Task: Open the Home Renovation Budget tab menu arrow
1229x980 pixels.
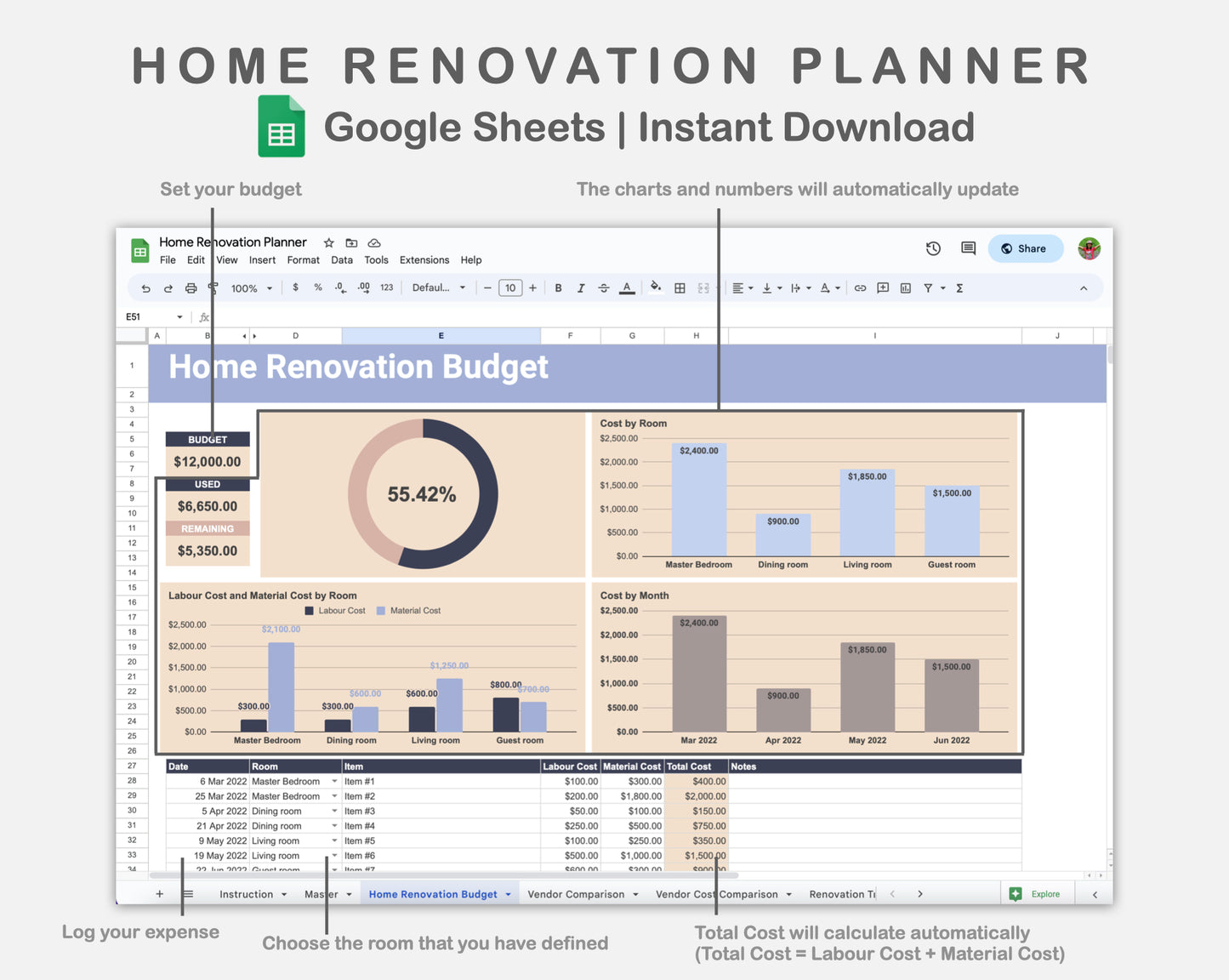Action: [509, 894]
